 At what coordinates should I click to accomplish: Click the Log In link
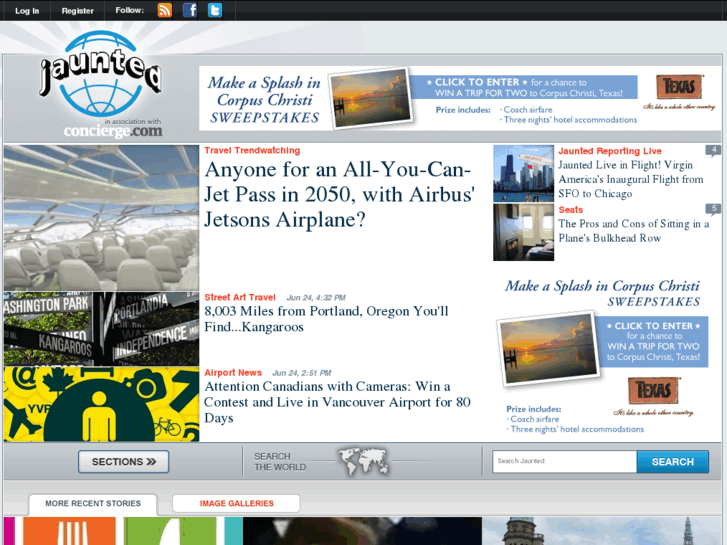(x=27, y=11)
